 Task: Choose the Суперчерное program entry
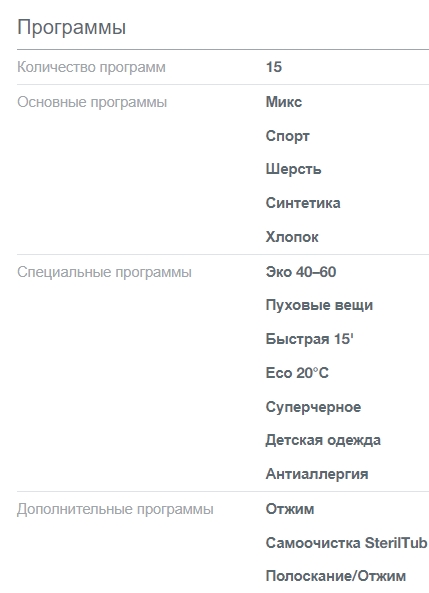314,407
